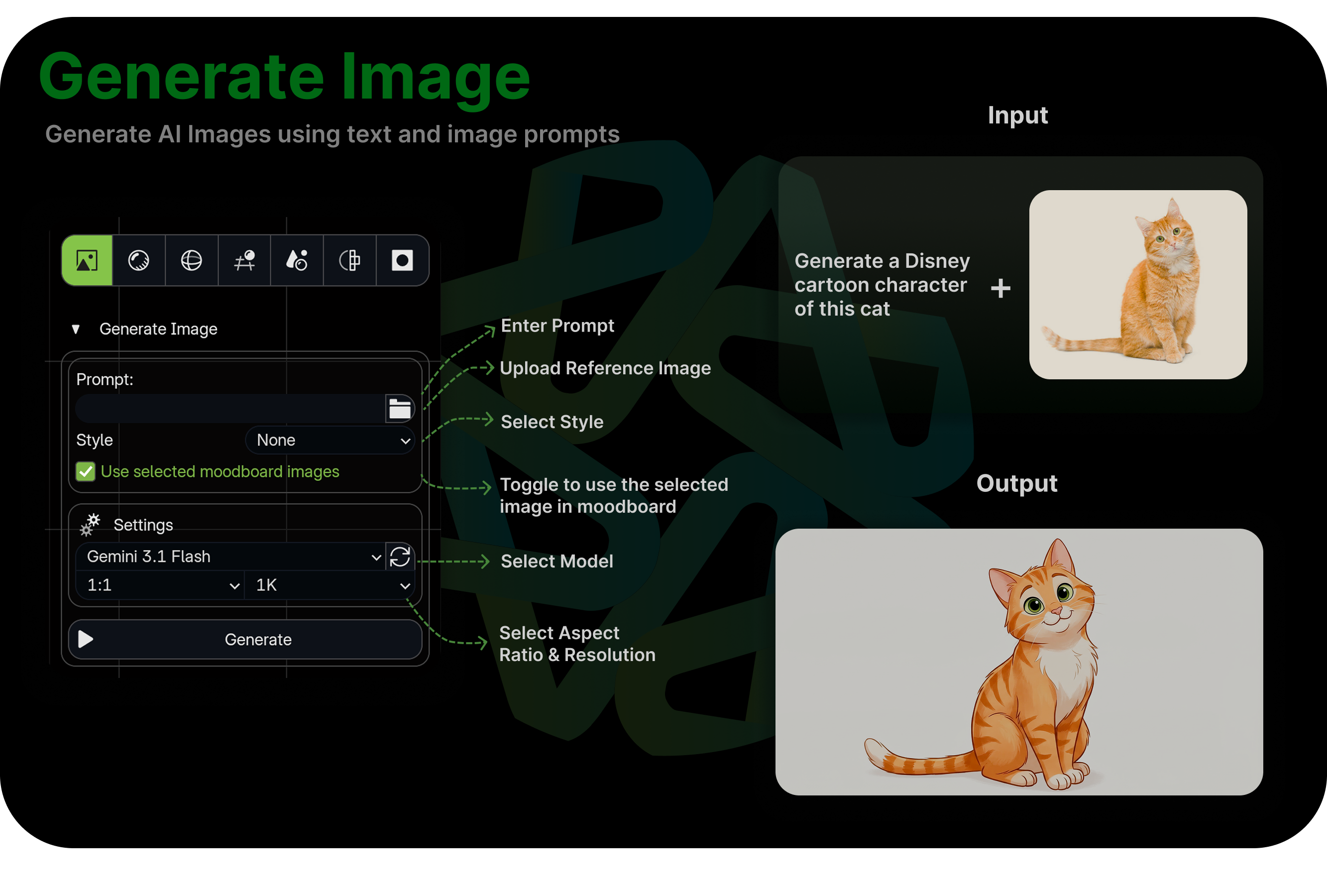This screenshot has width=1327, height=896.
Task: Open the shaded sphere material tab
Action: pos(139,260)
